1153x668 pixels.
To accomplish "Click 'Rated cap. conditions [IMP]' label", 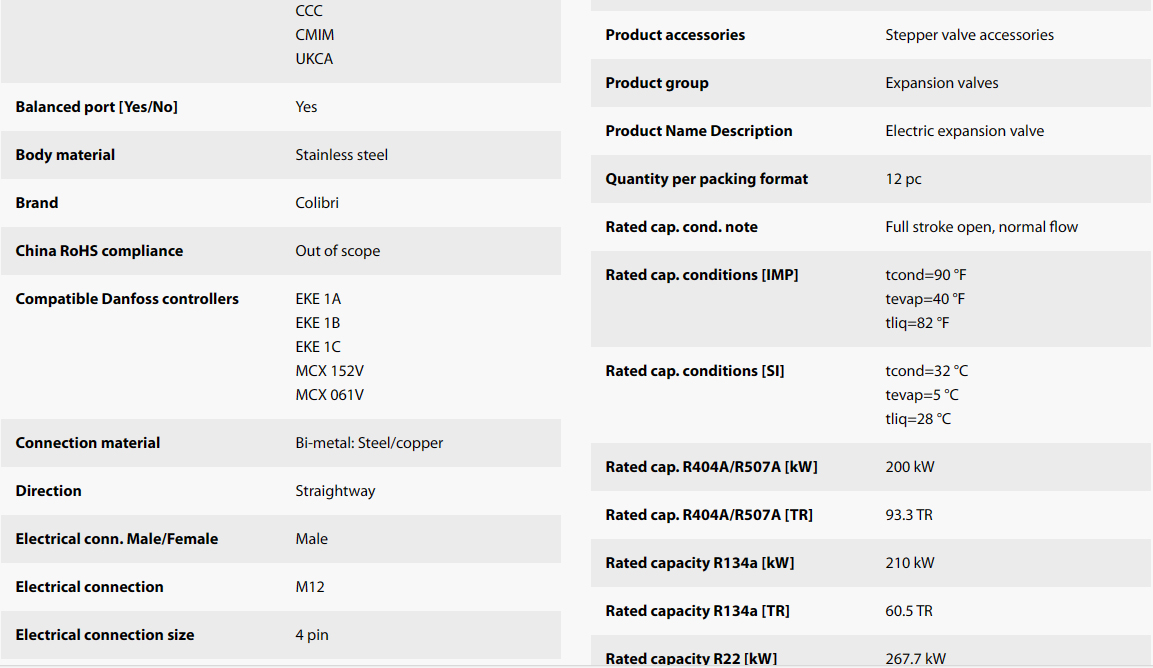I will (x=701, y=275).
